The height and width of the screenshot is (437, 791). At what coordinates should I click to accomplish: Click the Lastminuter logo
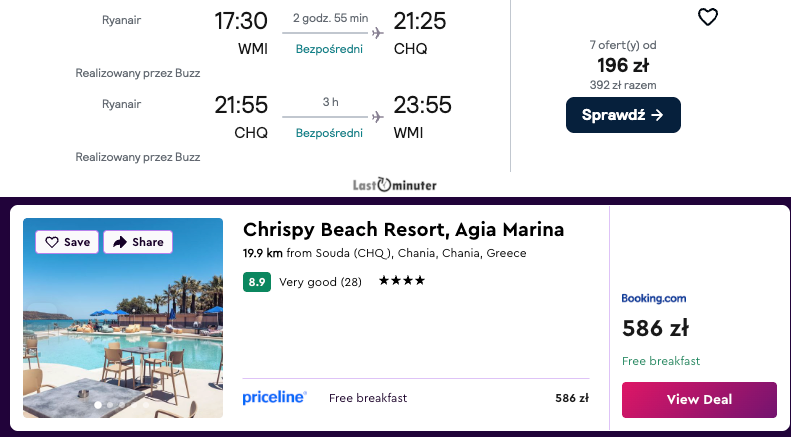395,185
